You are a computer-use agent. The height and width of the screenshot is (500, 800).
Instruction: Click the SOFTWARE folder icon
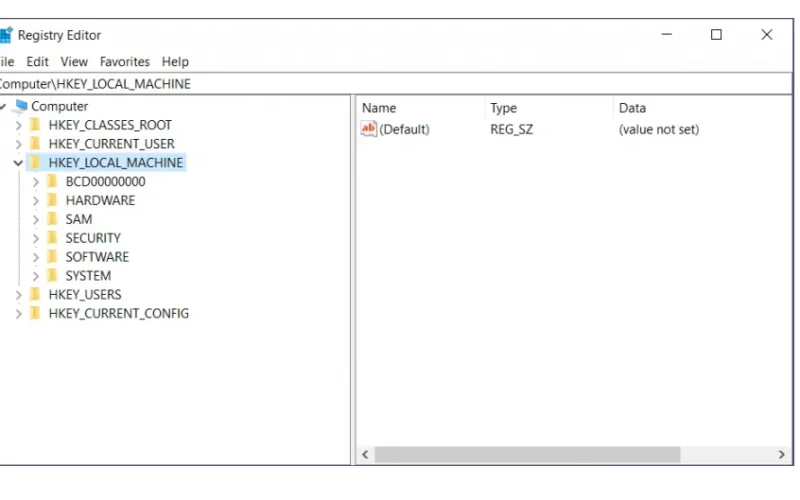coord(52,257)
